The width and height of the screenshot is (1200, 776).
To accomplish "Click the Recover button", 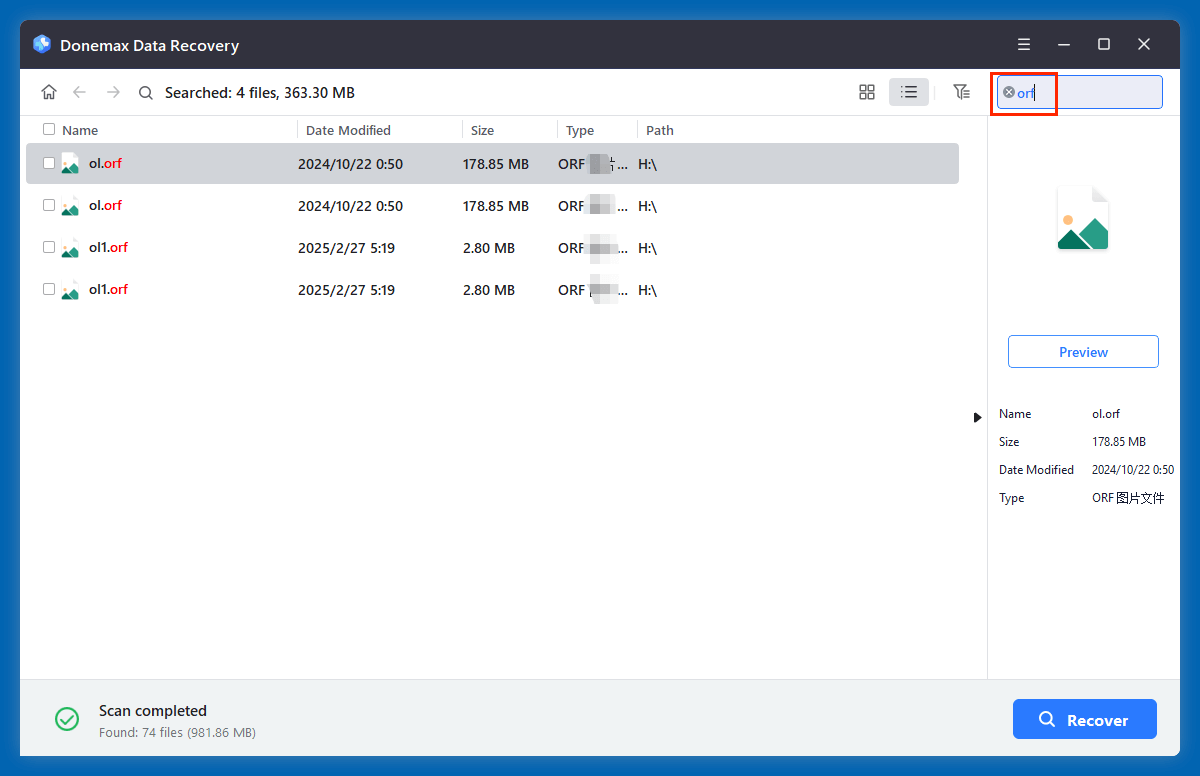I will pyautogui.click(x=1084, y=719).
